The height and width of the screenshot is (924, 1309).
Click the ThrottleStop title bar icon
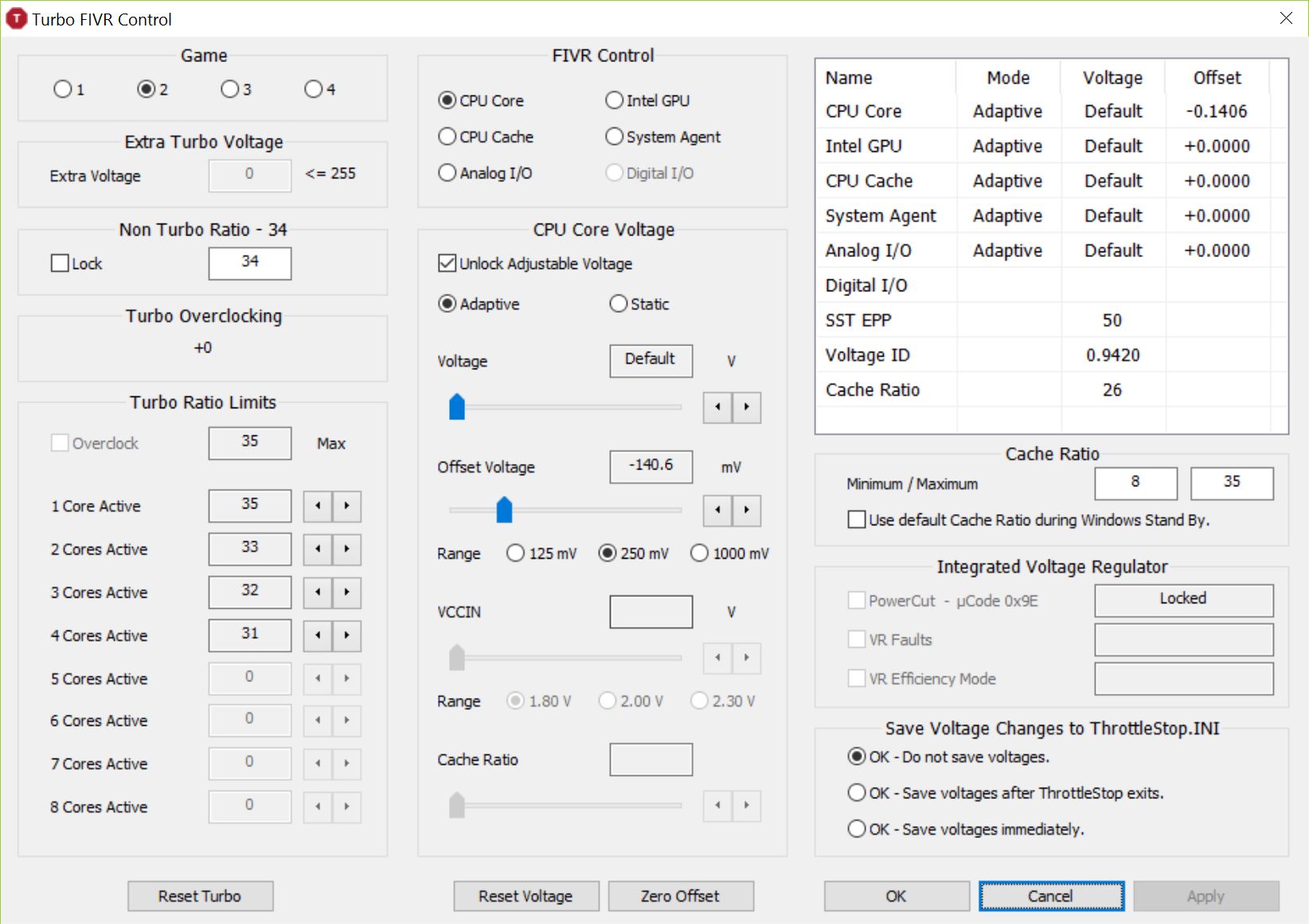(x=16, y=19)
